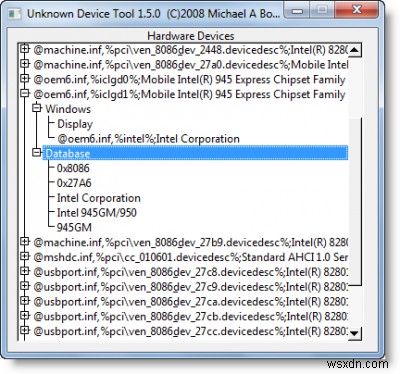Expand the usbport.inf dev_27ca node

[x=24, y=301]
